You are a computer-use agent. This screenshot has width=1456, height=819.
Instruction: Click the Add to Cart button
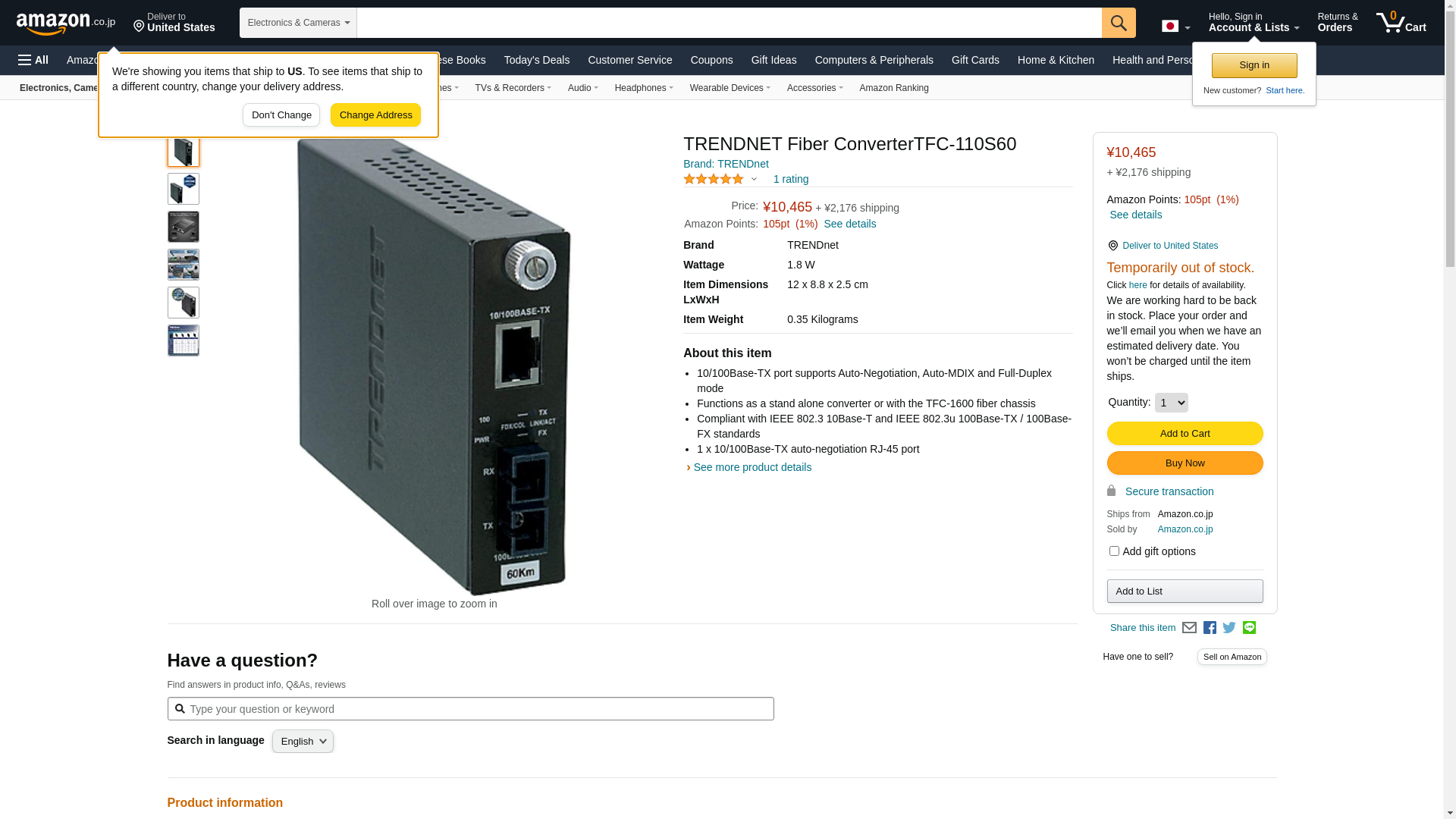[1185, 434]
